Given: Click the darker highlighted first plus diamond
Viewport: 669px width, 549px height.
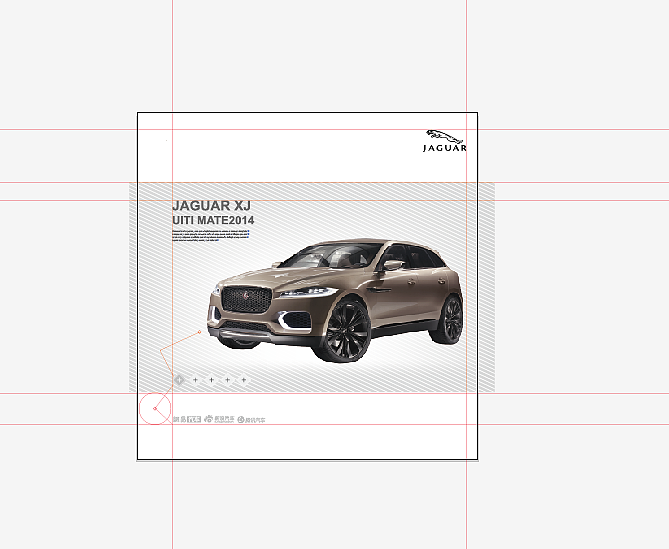Looking at the screenshot, I should coord(179,380).
